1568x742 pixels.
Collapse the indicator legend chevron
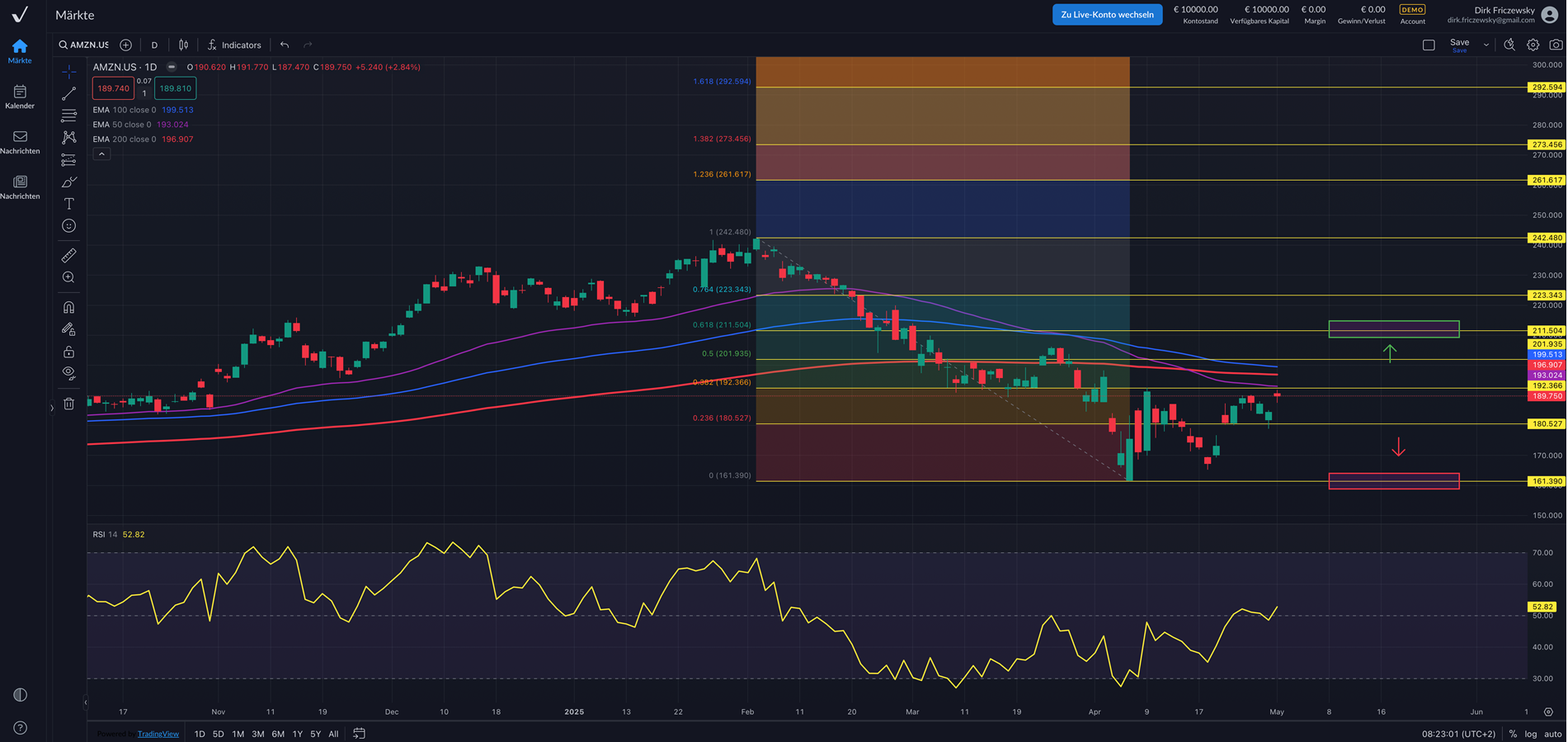101,154
